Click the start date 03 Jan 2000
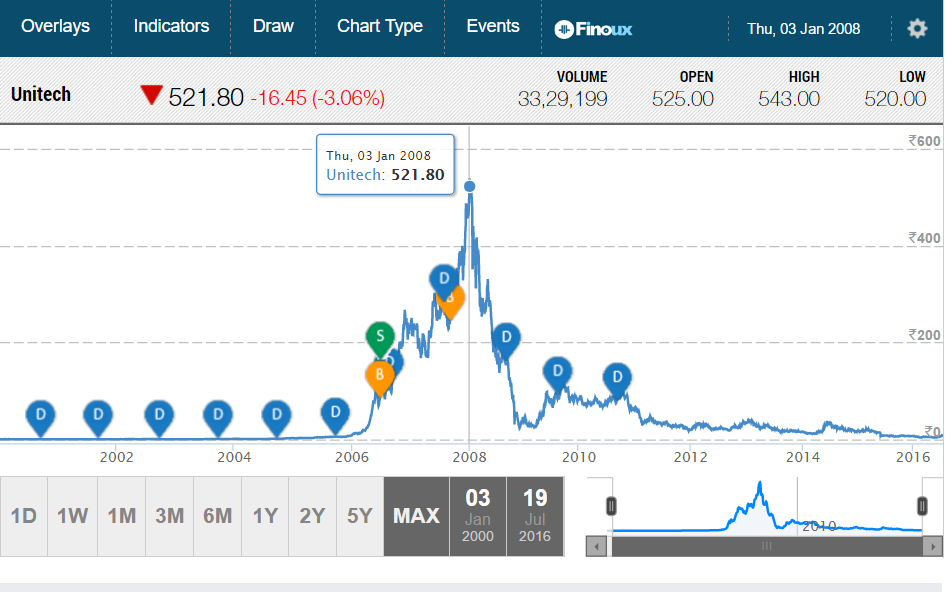This screenshot has width=946, height=592. (478, 516)
